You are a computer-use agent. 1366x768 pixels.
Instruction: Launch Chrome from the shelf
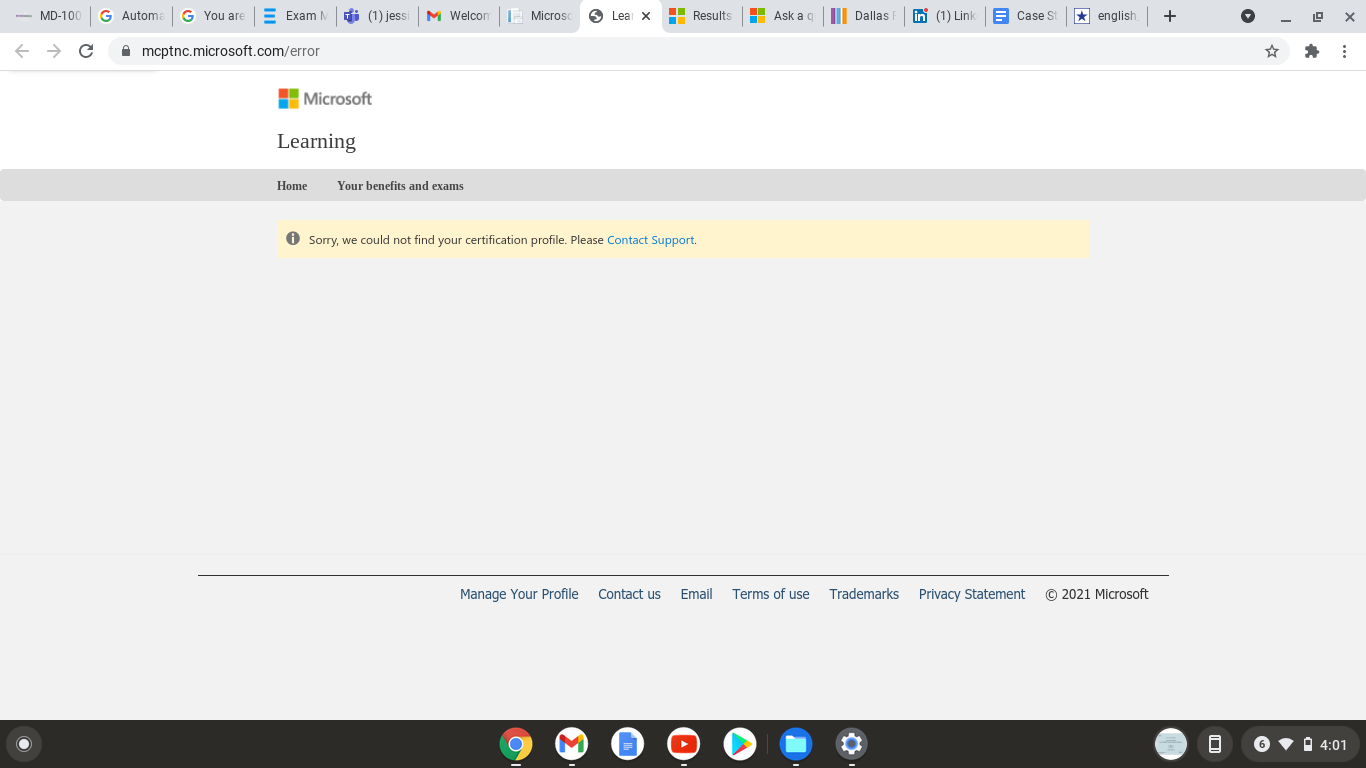tap(516, 744)
